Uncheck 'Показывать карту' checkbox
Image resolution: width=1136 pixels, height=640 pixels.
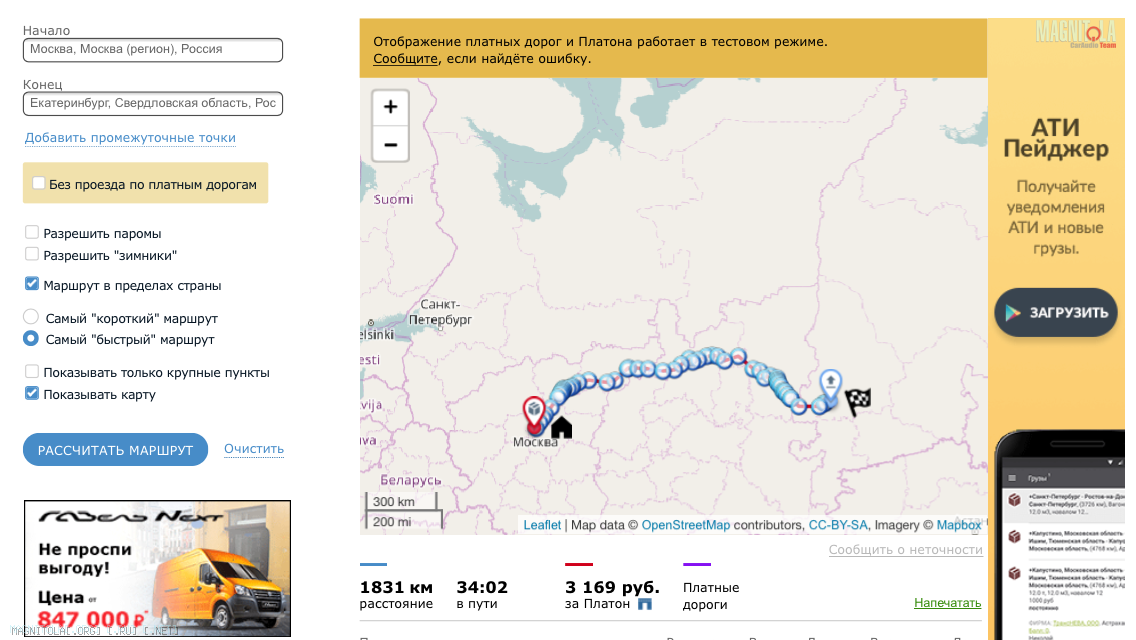click(x=32, y=394)
